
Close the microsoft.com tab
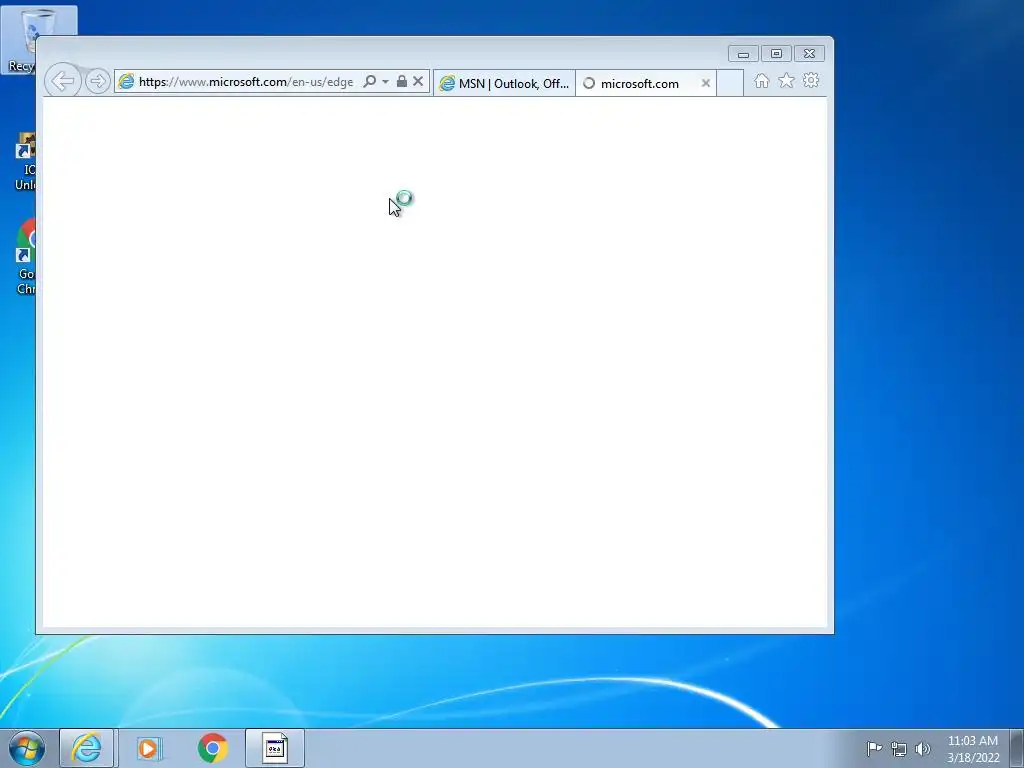click(x=705, y=83)
